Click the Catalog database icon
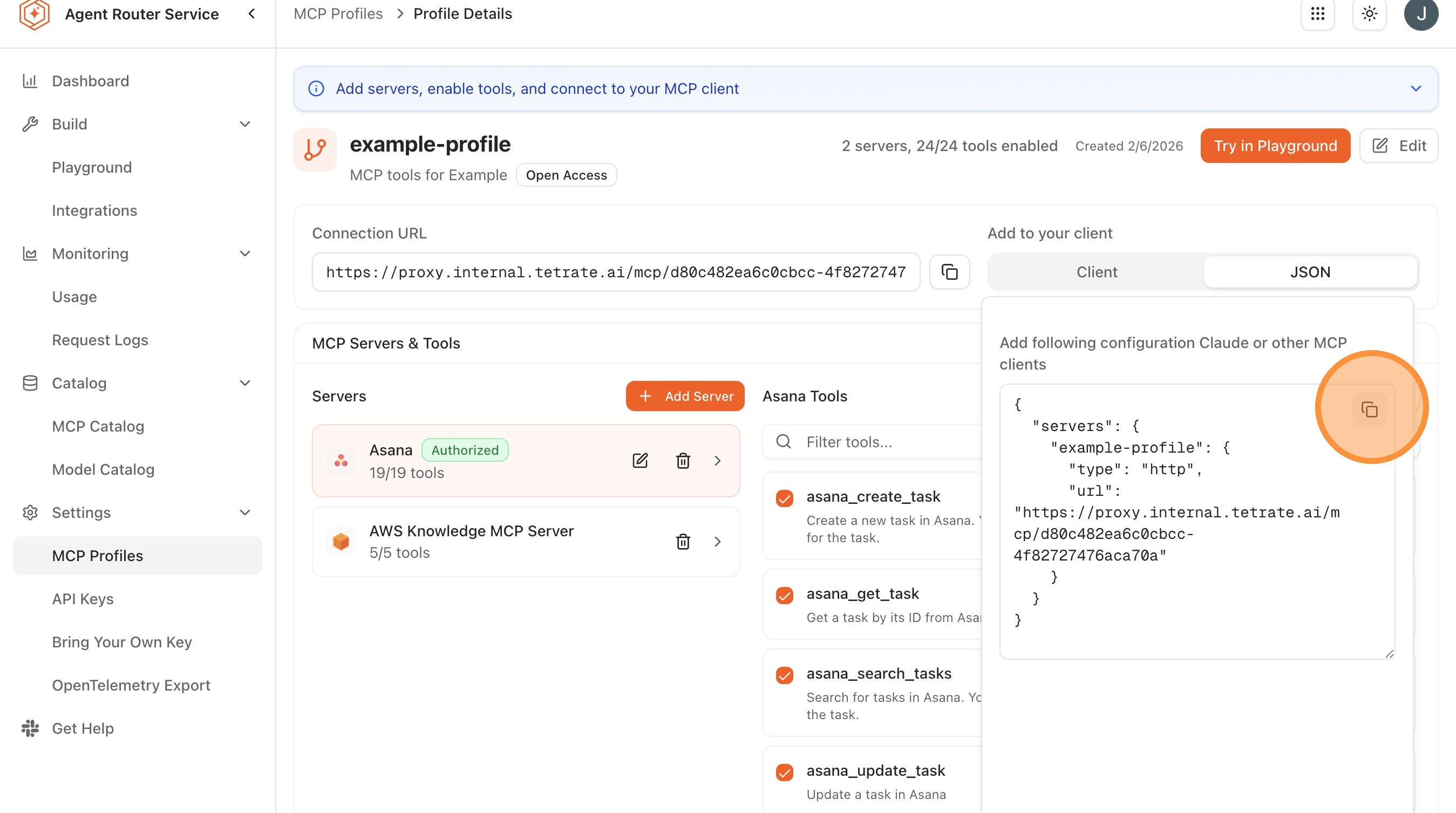Image resolution: width=1456 pixels, height=813 pixels. tap(30, 383)
